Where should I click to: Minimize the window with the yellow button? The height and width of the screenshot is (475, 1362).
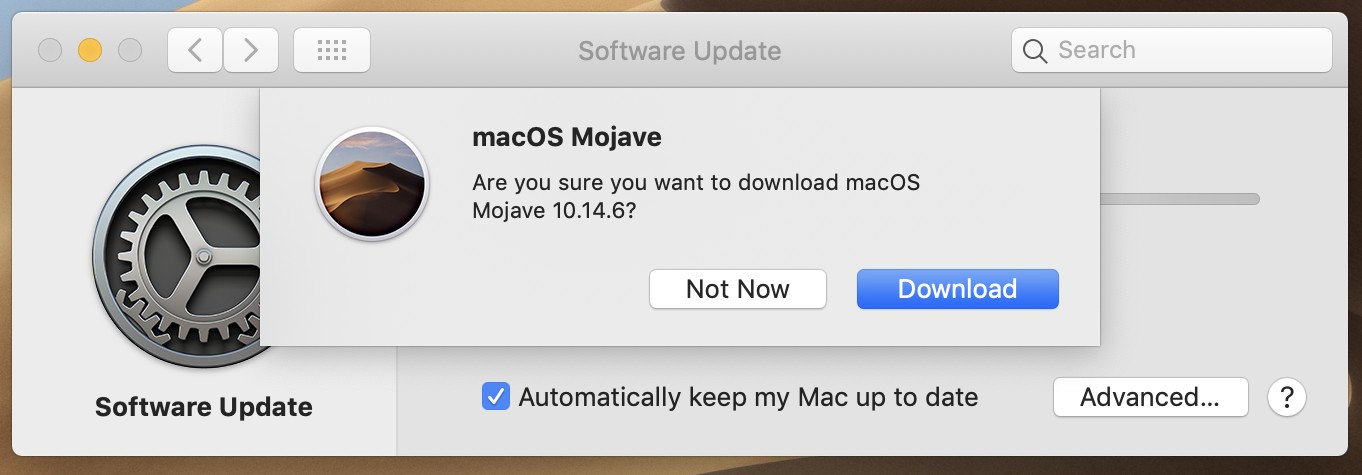[x=90, y=50]
